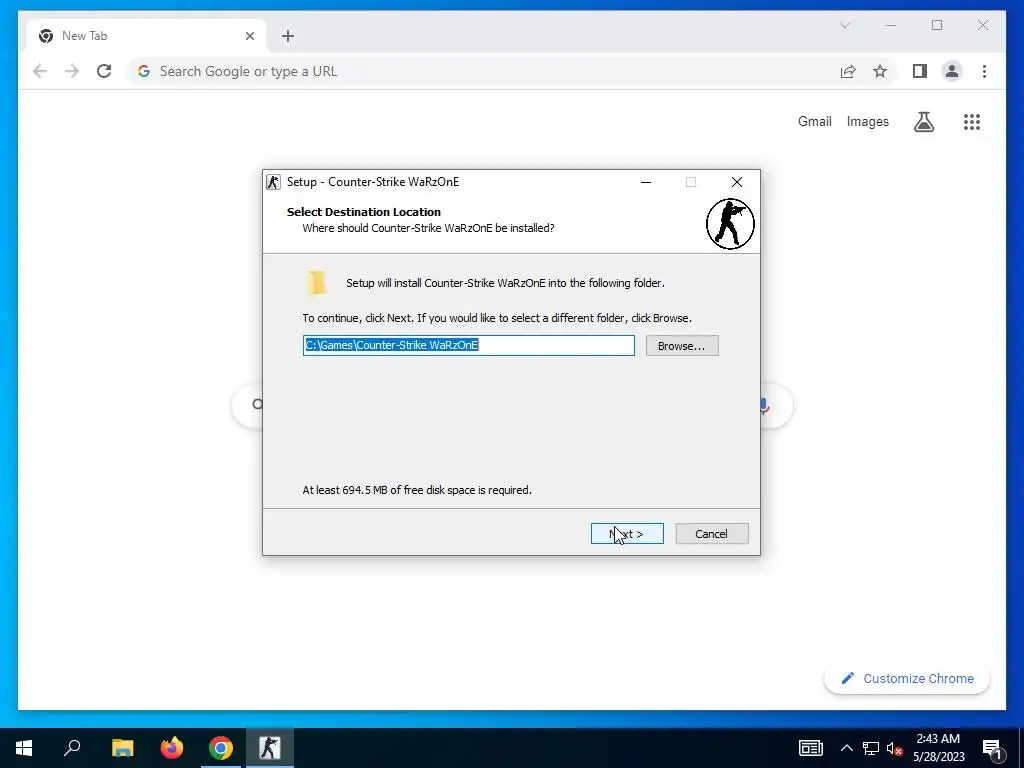Image resolution: width=1024 pixels, height=768 pixels.
Task: Minimize the Chrome window
Action: tap(891, 25)
